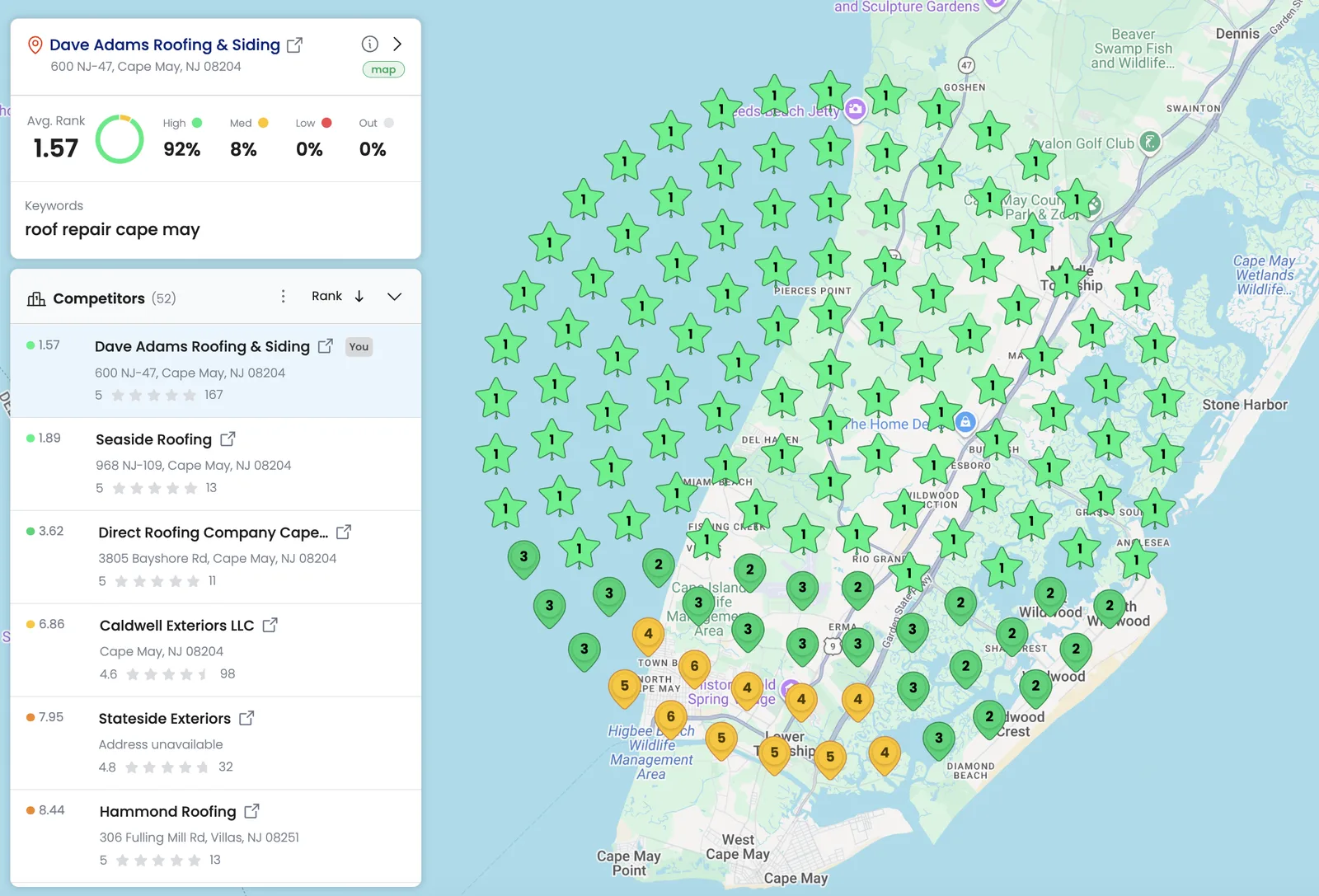Click keyword text 'roof repair cape may'
This screenshot has height=896, width=1319.
112,229
